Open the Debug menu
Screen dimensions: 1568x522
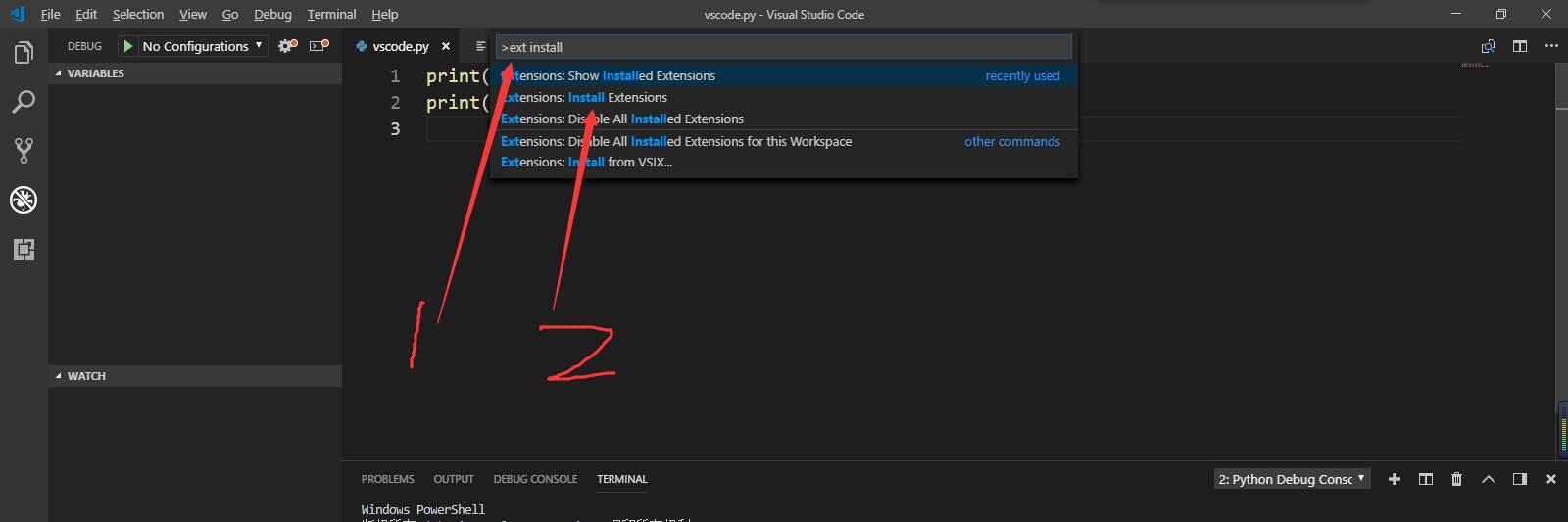(272, 14)
